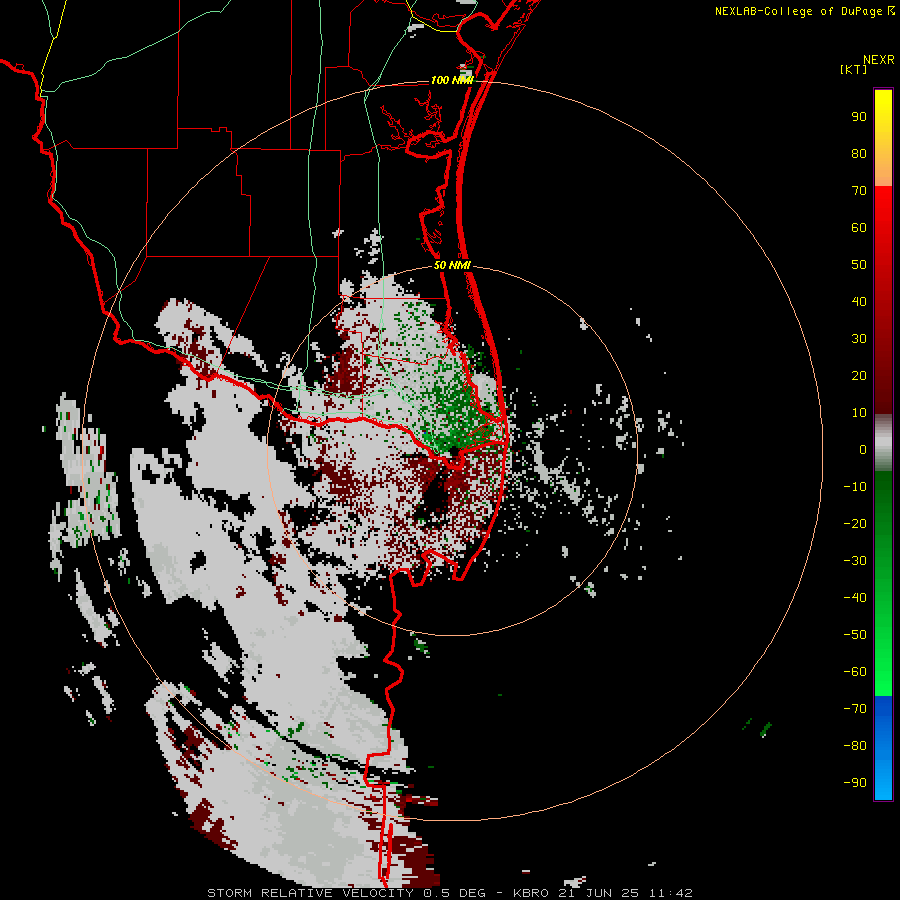The image size is (900, 900).
Task: Click the 80 value on velocity scale
Action: [x=859, y=154]
